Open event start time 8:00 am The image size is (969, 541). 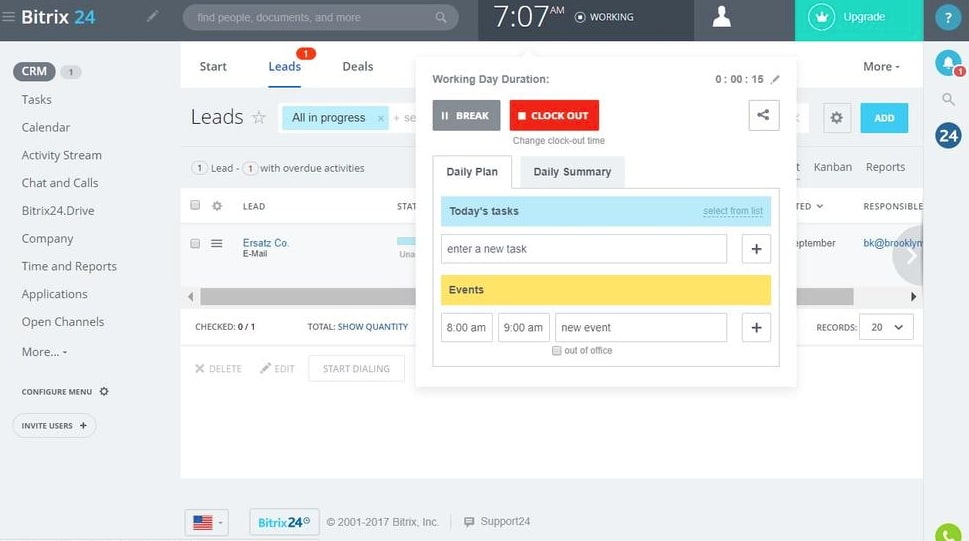[467, 328]
